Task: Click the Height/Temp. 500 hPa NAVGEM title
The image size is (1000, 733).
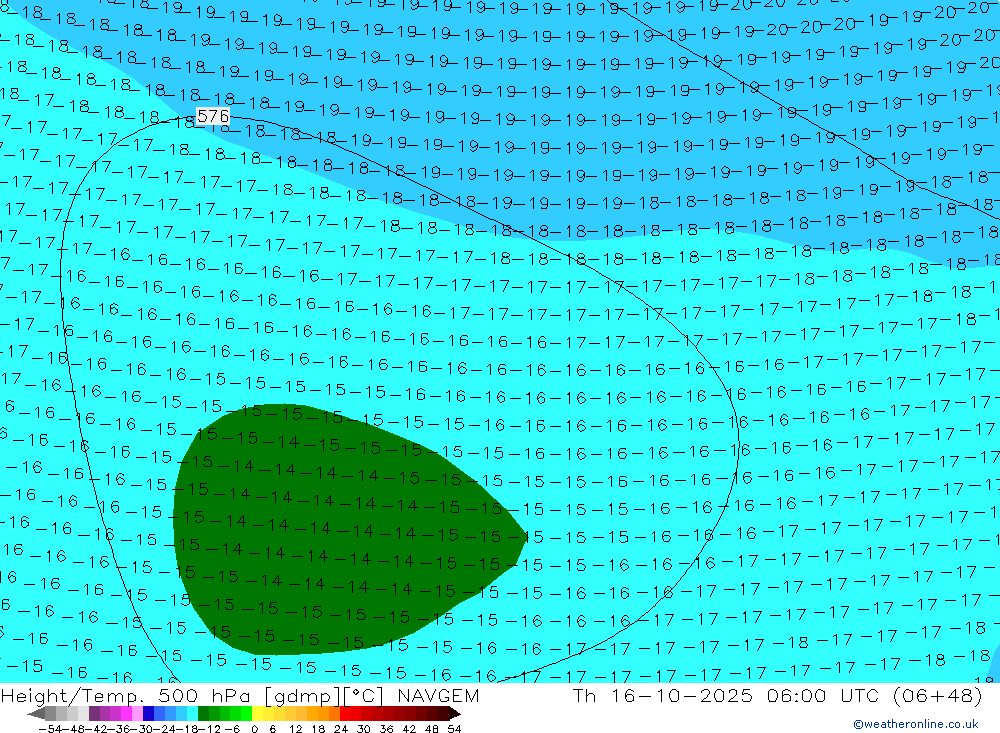Action: 240,695
